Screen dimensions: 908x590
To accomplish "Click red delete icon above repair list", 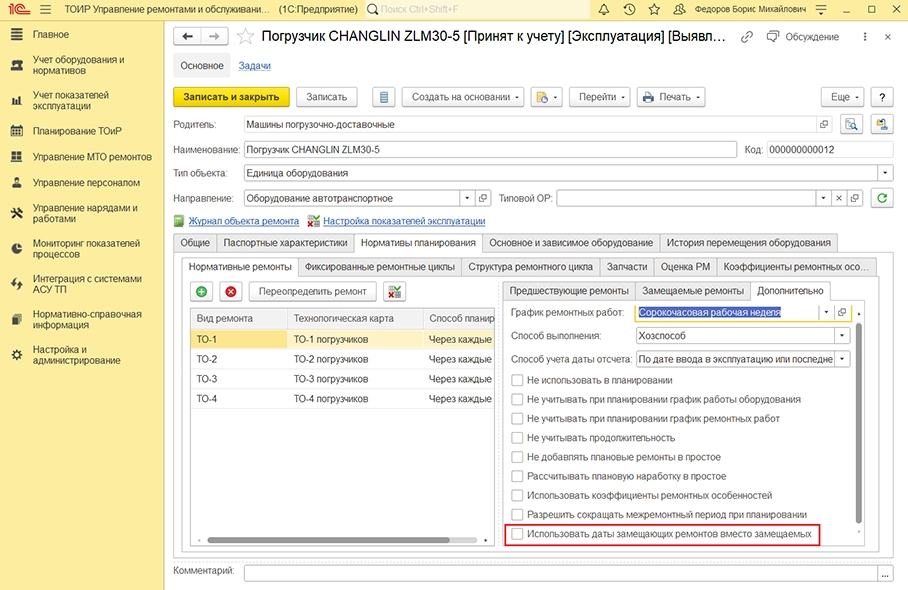I will click(x=231, y=292).
